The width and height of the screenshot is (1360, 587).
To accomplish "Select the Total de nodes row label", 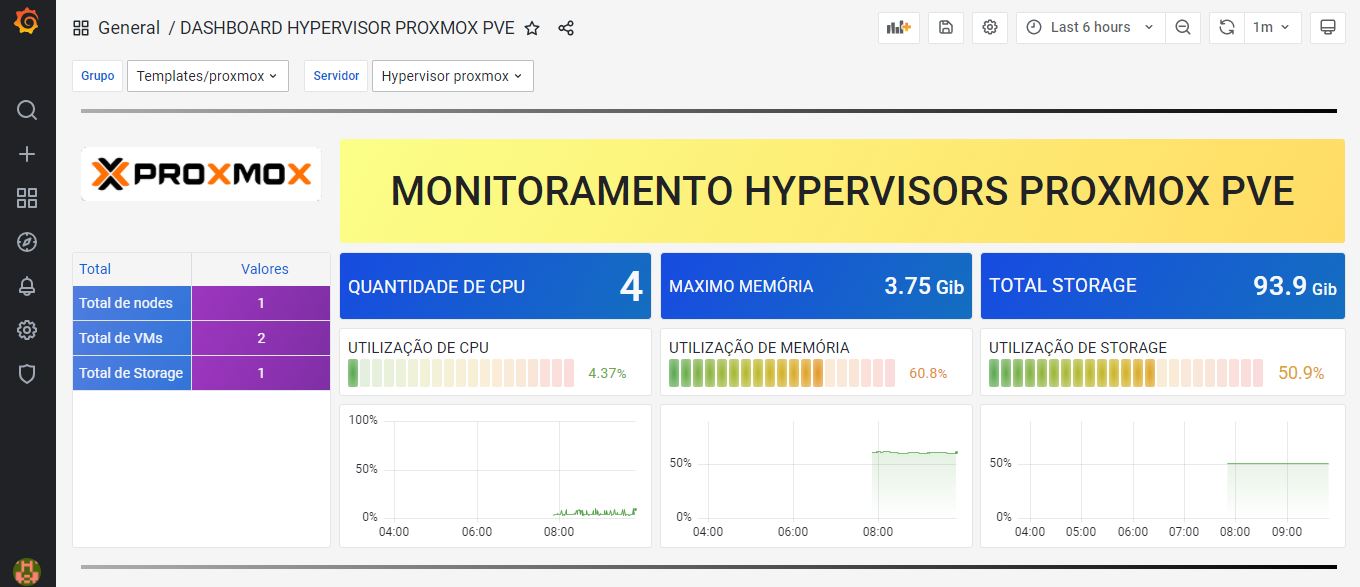I will coord(126,303).
